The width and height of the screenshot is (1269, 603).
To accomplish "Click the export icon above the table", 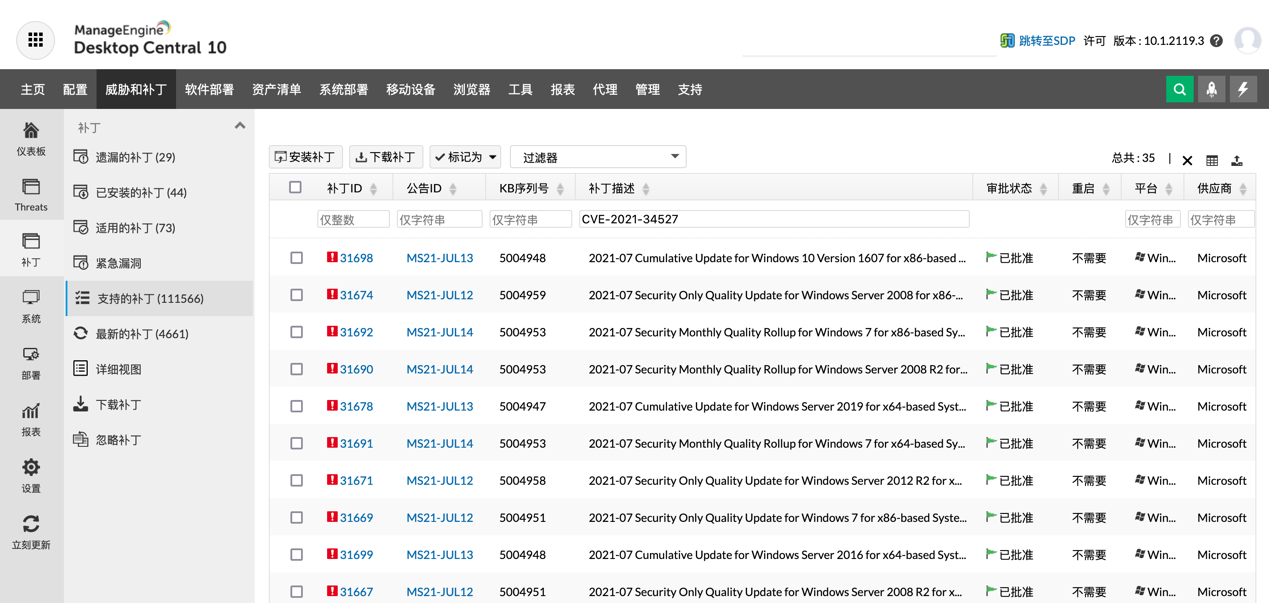I will point(1237,160).
